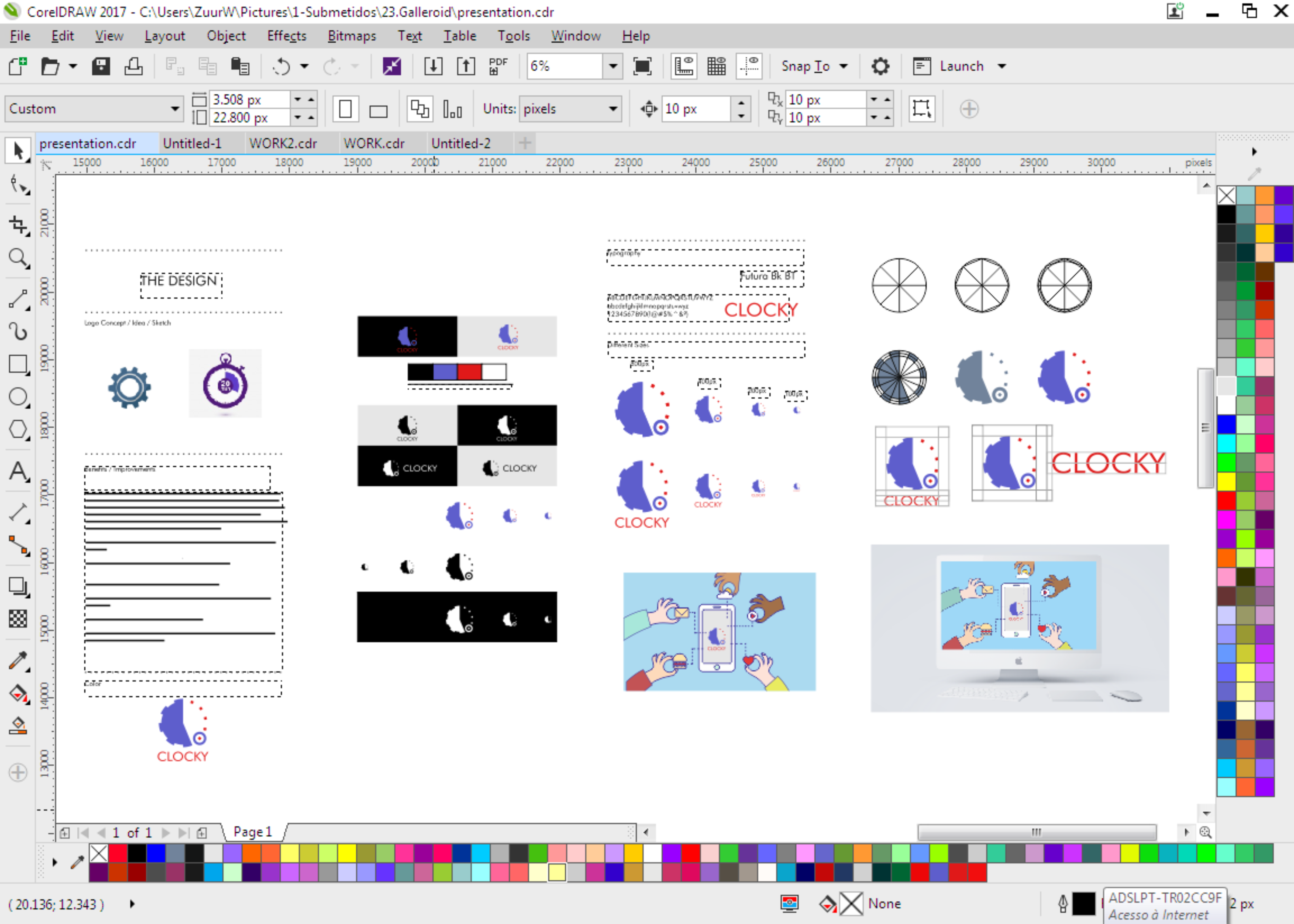Expand the Snap To dropdown

coord(843,67)
